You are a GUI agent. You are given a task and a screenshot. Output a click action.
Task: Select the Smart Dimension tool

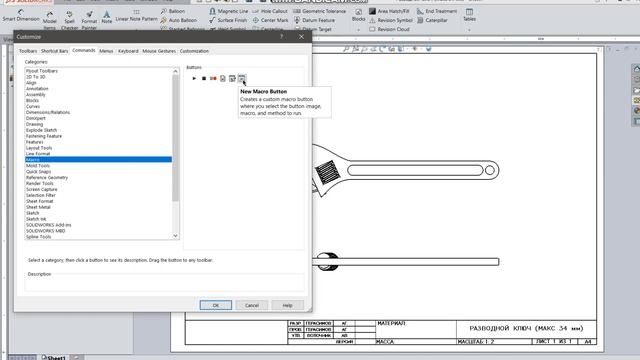point(21,16)
